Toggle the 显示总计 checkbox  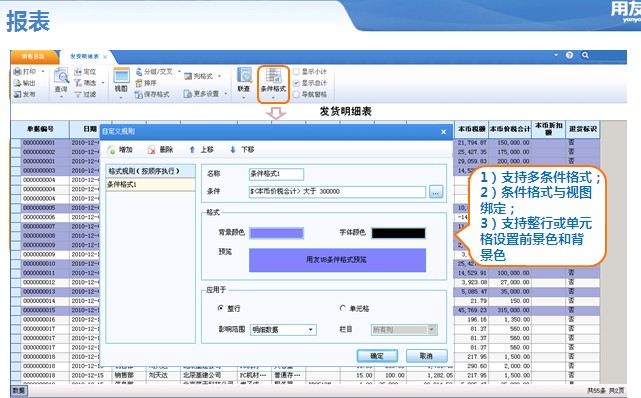[296, 83]
